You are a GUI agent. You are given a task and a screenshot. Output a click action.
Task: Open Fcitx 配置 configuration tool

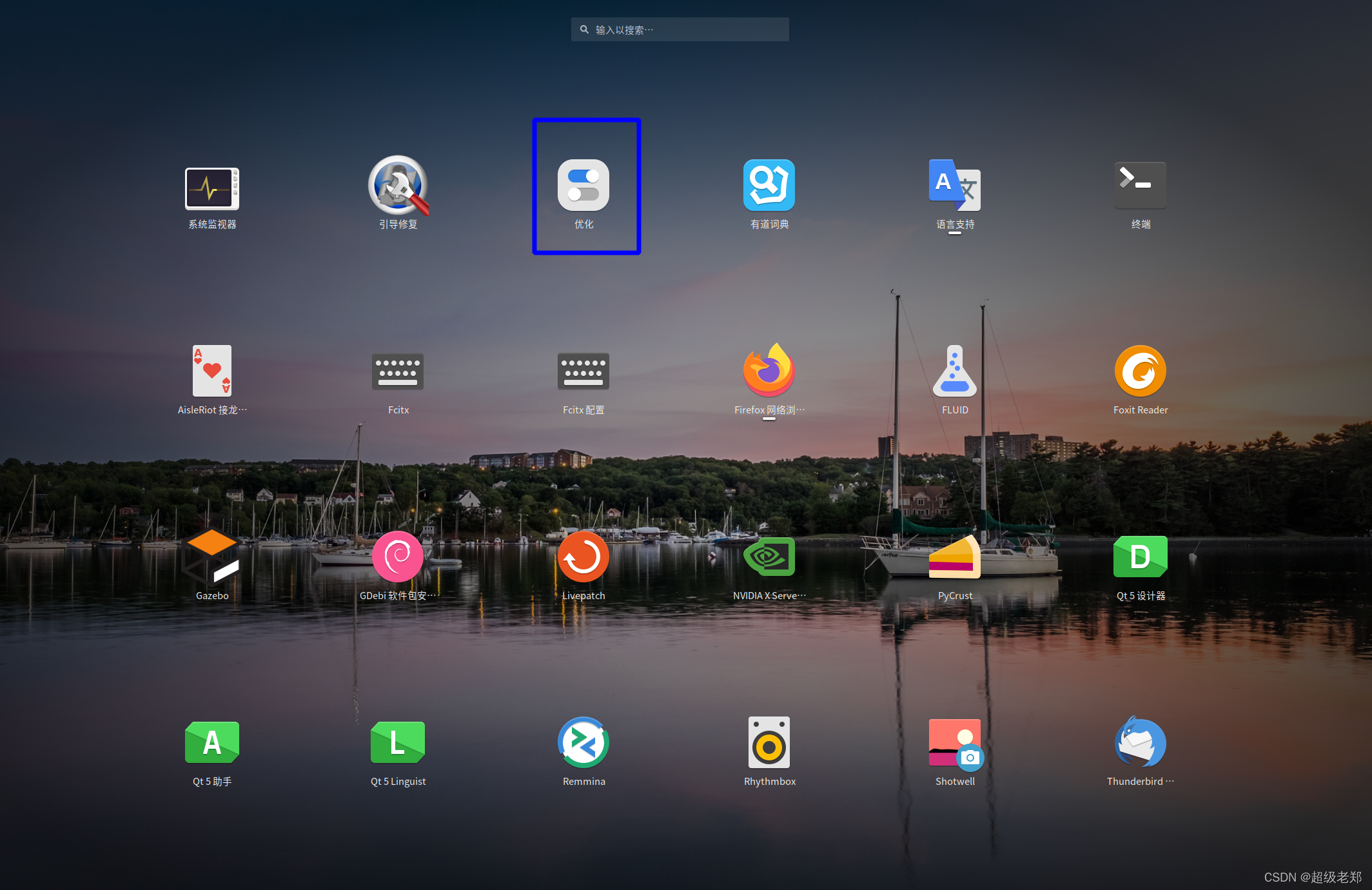(x=583, y=371)
